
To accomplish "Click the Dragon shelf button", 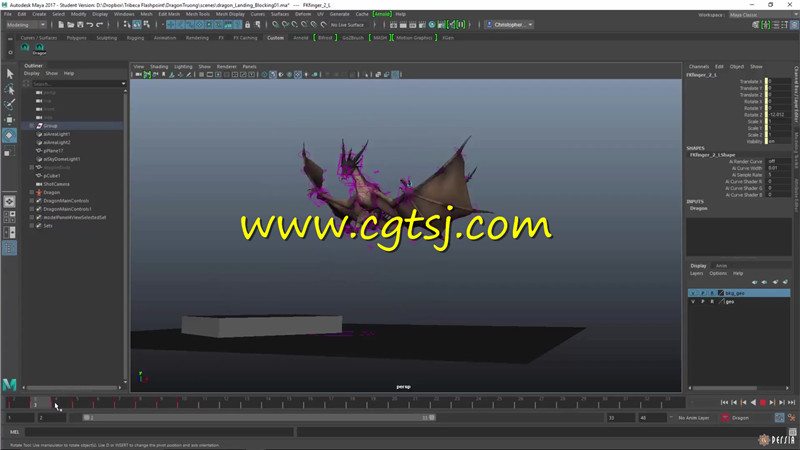I will [x=39, y=48].
